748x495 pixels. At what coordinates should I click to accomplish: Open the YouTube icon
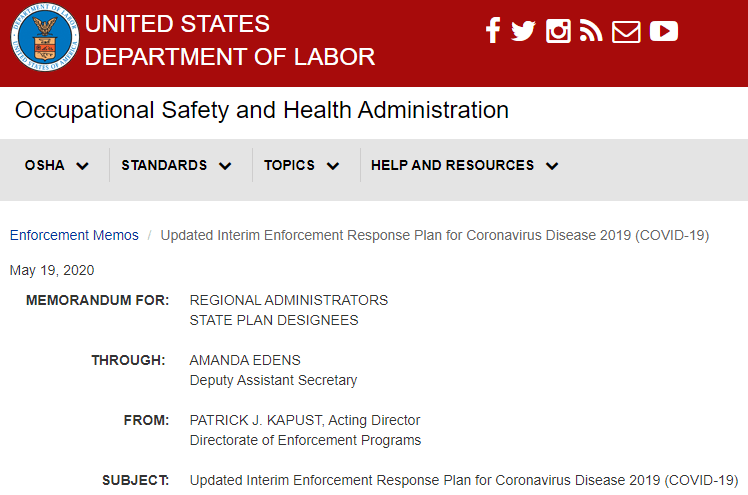point(664,31)
